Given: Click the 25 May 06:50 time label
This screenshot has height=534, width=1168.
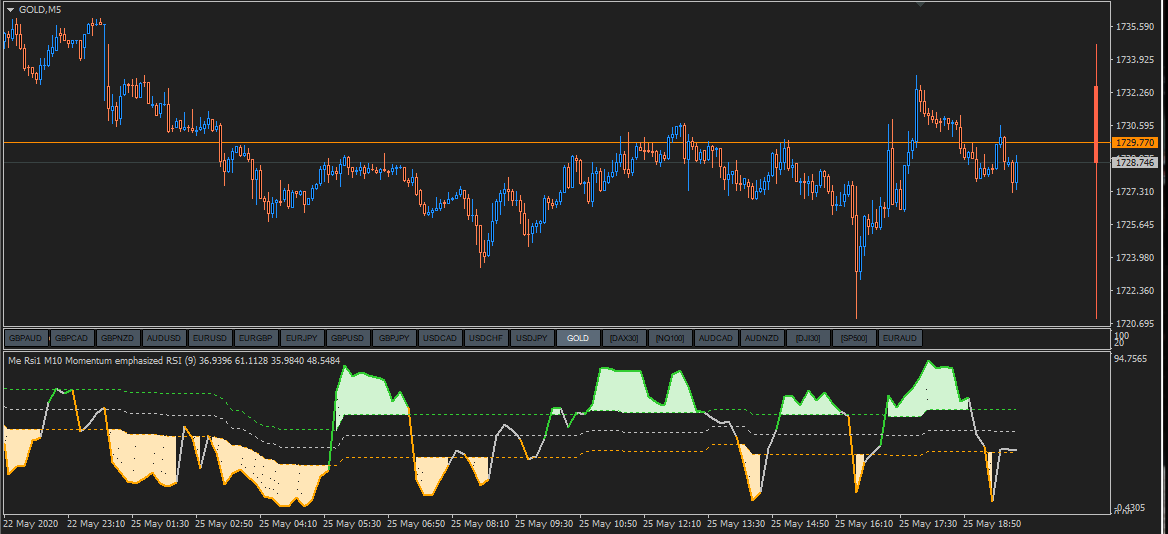Looking at the screenshot, I should 418,524.
